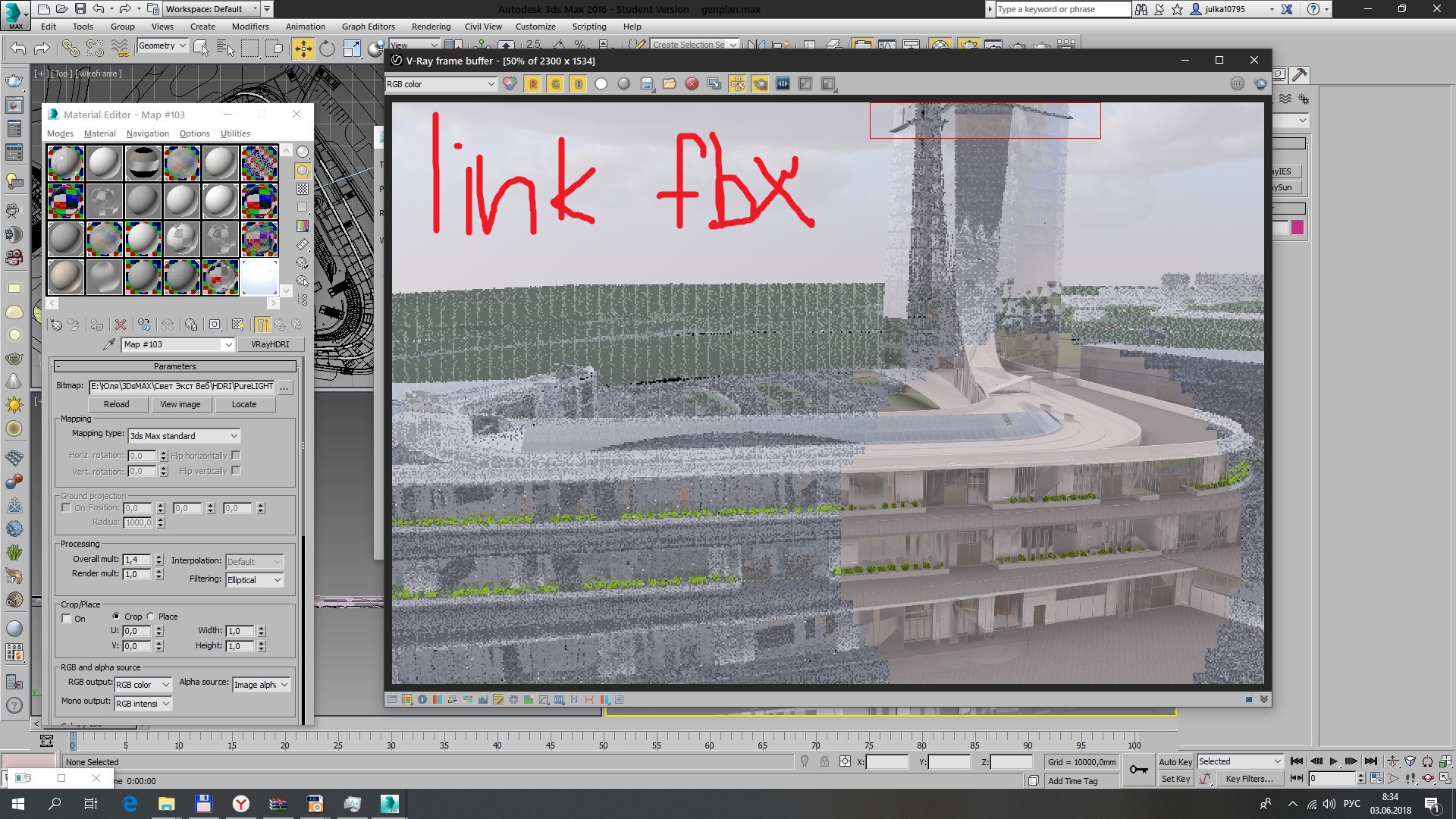This screenshot has height=819, width=1456.
Task: Enable the Crop/Place On checkbox
Action: 67,619
